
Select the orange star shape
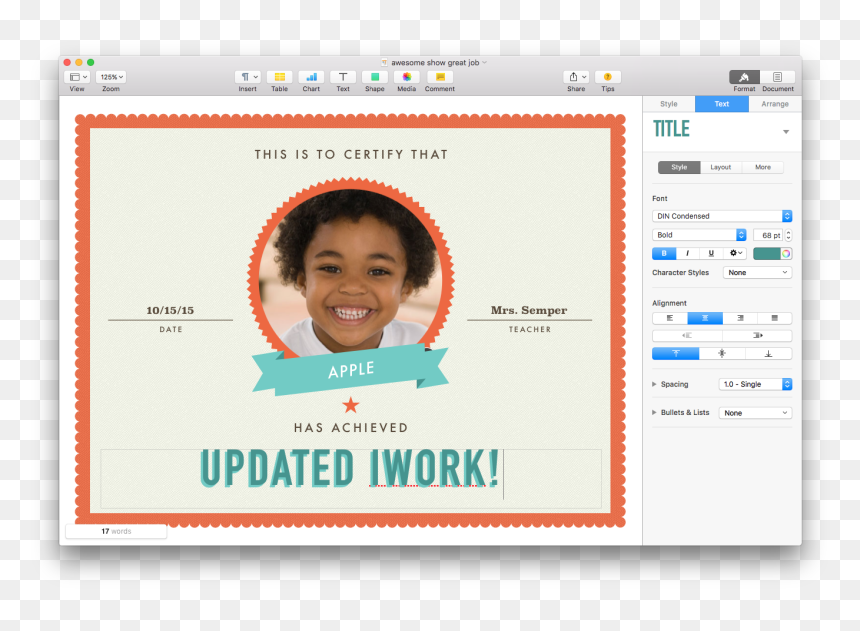tap(350, 405)
